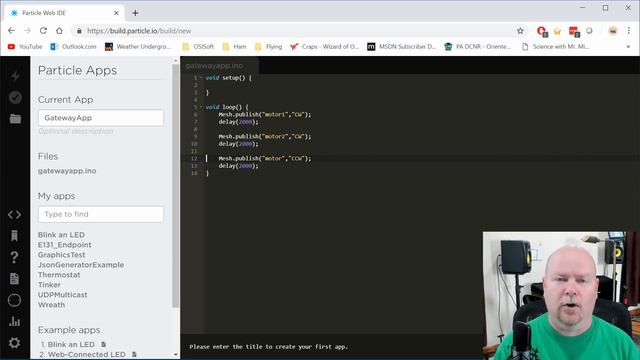Go to browser home page
The height and width of the screenshot is (360, 640).
59,31
